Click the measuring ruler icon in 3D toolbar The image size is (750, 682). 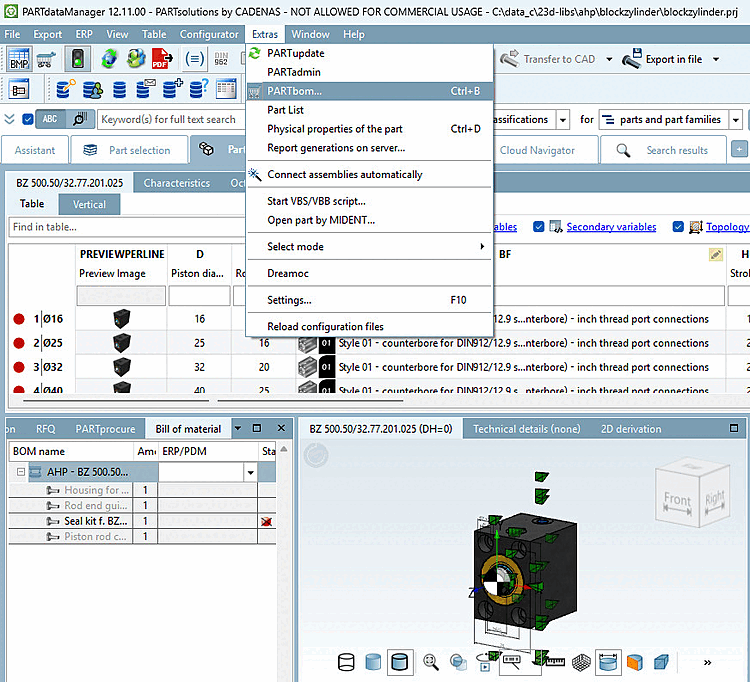[x=555, y=662]
